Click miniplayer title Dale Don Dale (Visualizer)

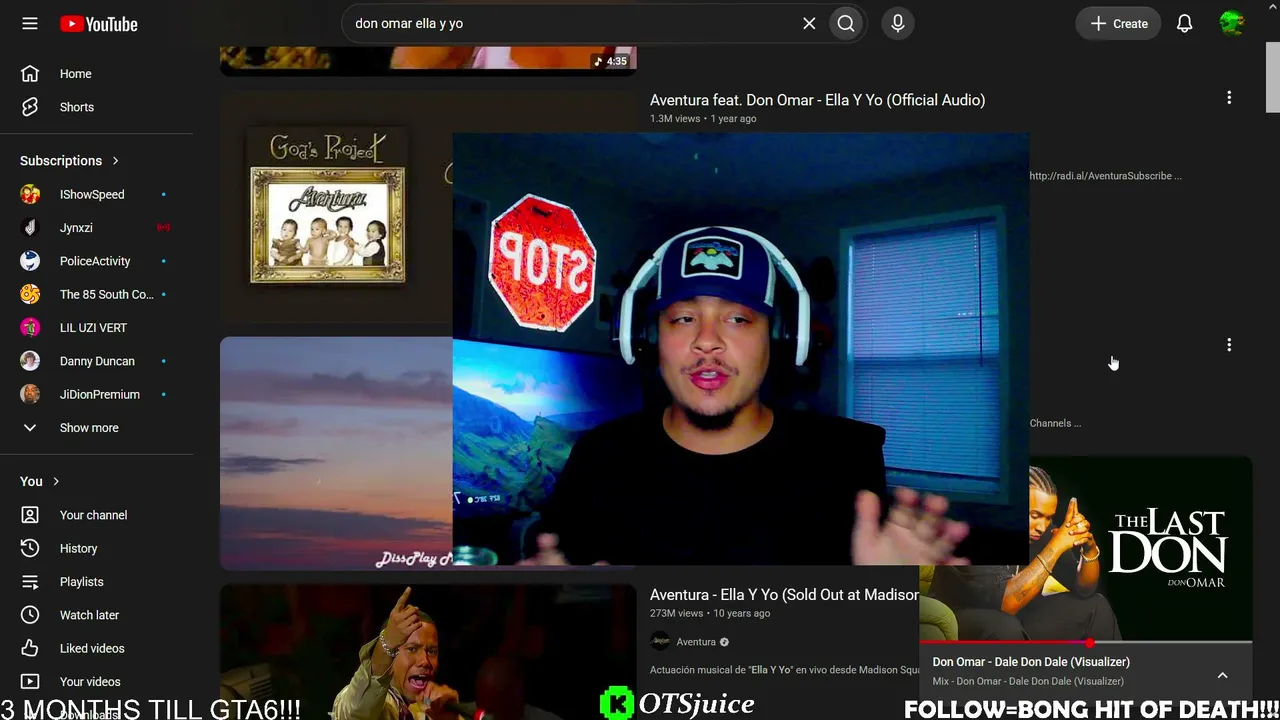coord(1031,662)
